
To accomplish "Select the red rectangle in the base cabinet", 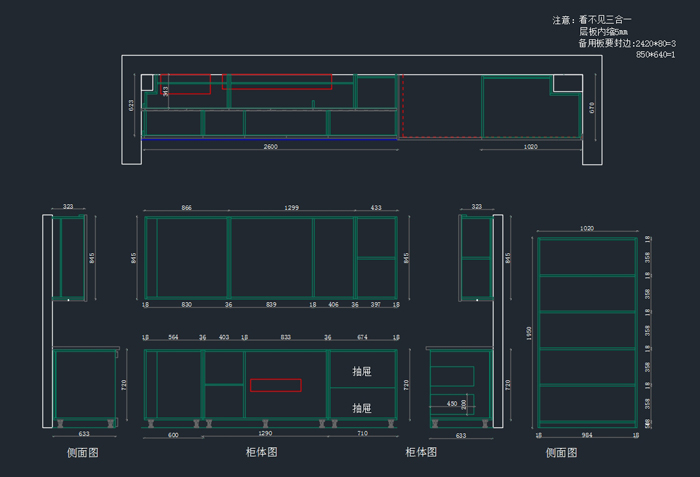I will (275, 385).
